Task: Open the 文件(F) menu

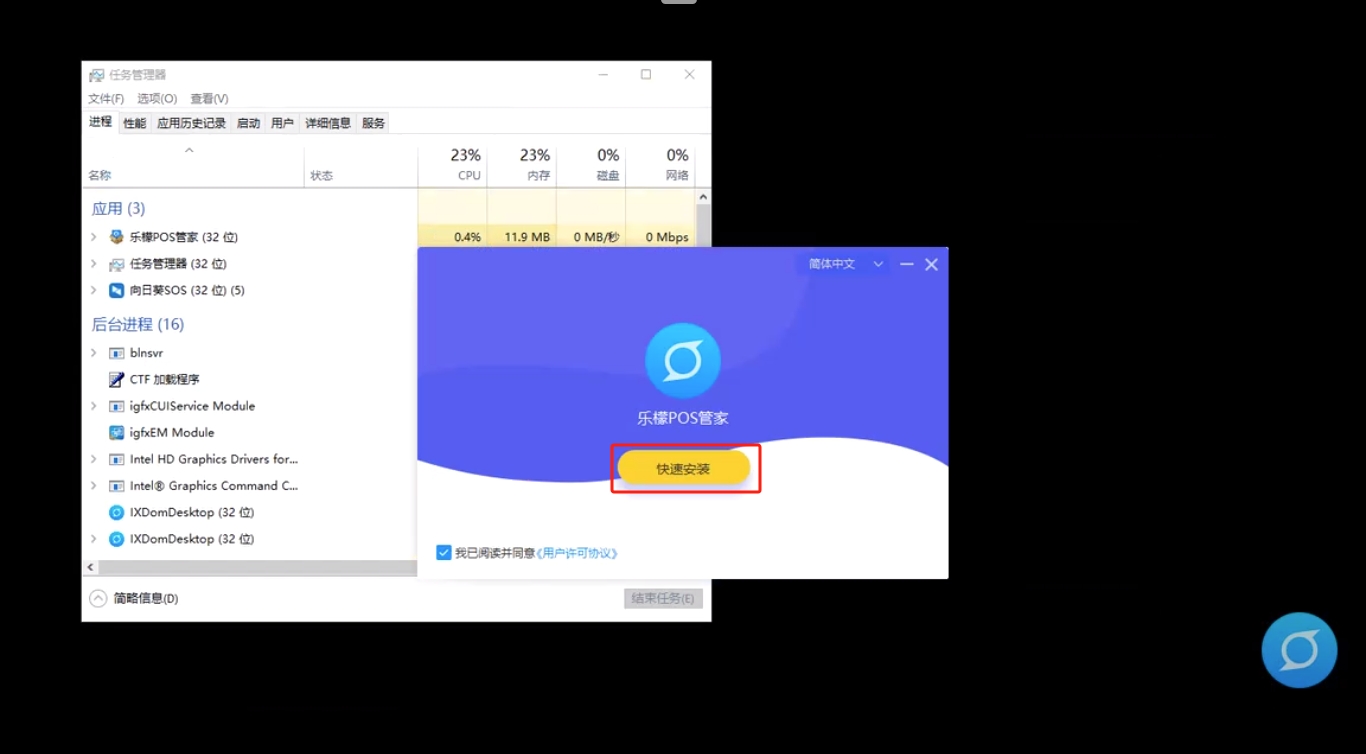Action: 106,98
